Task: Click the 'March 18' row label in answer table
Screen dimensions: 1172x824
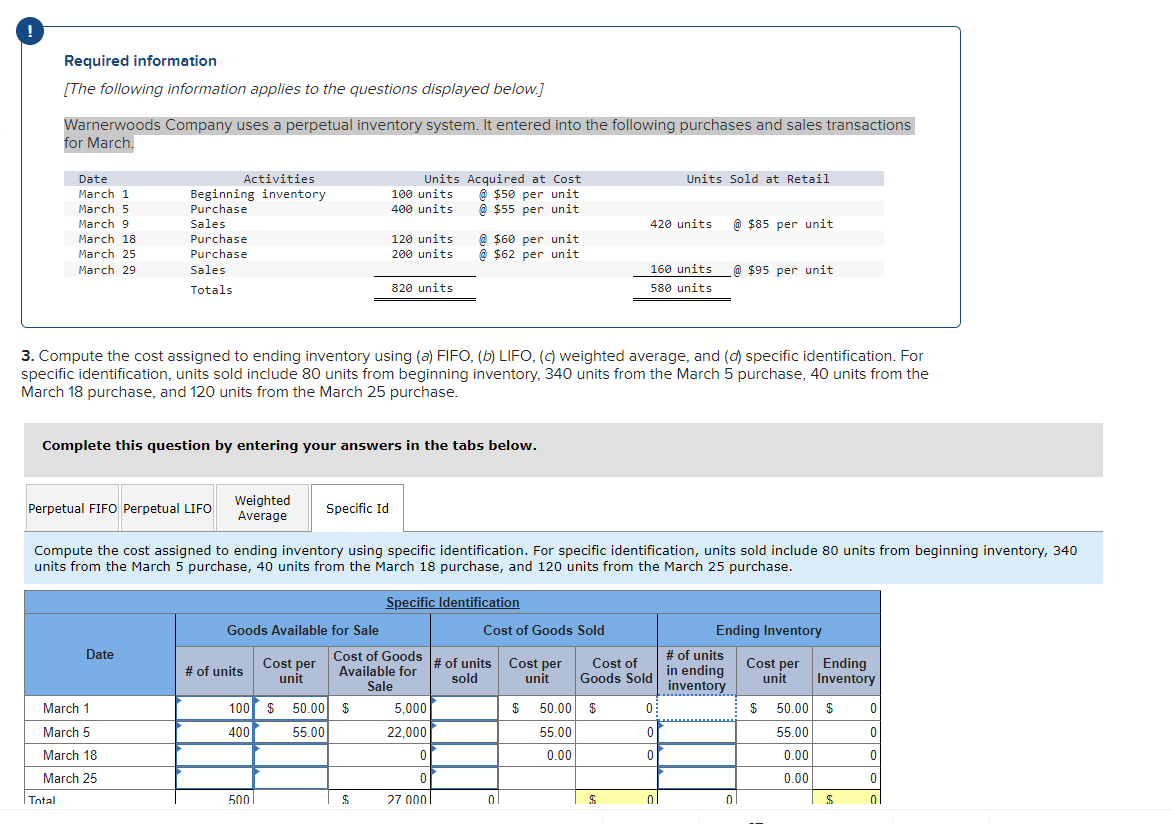Action: pos(70,755)
